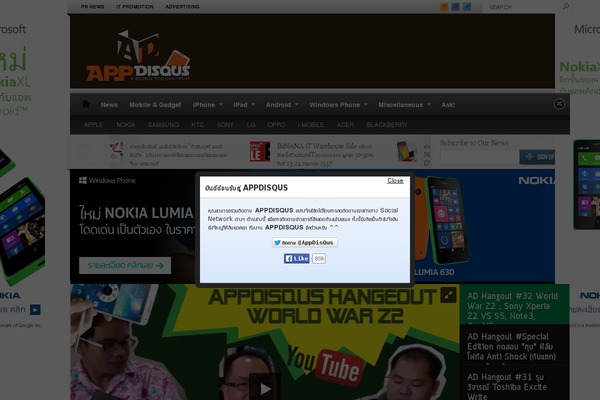This screenshot has height=400, width=600.
Task: Click the home icon in navigation bar
Action: coord(86,104)
